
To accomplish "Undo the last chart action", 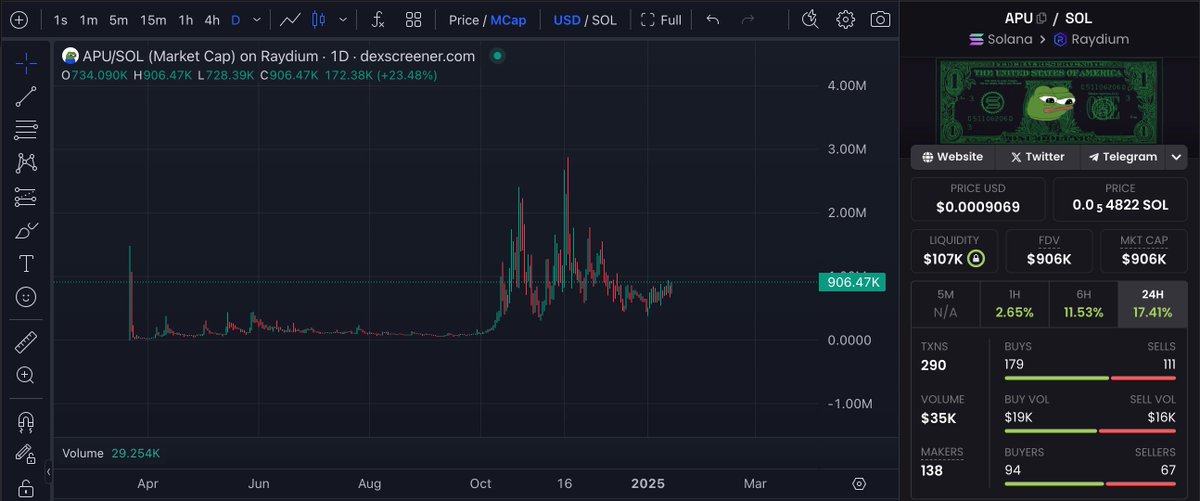I will [713, 19].
